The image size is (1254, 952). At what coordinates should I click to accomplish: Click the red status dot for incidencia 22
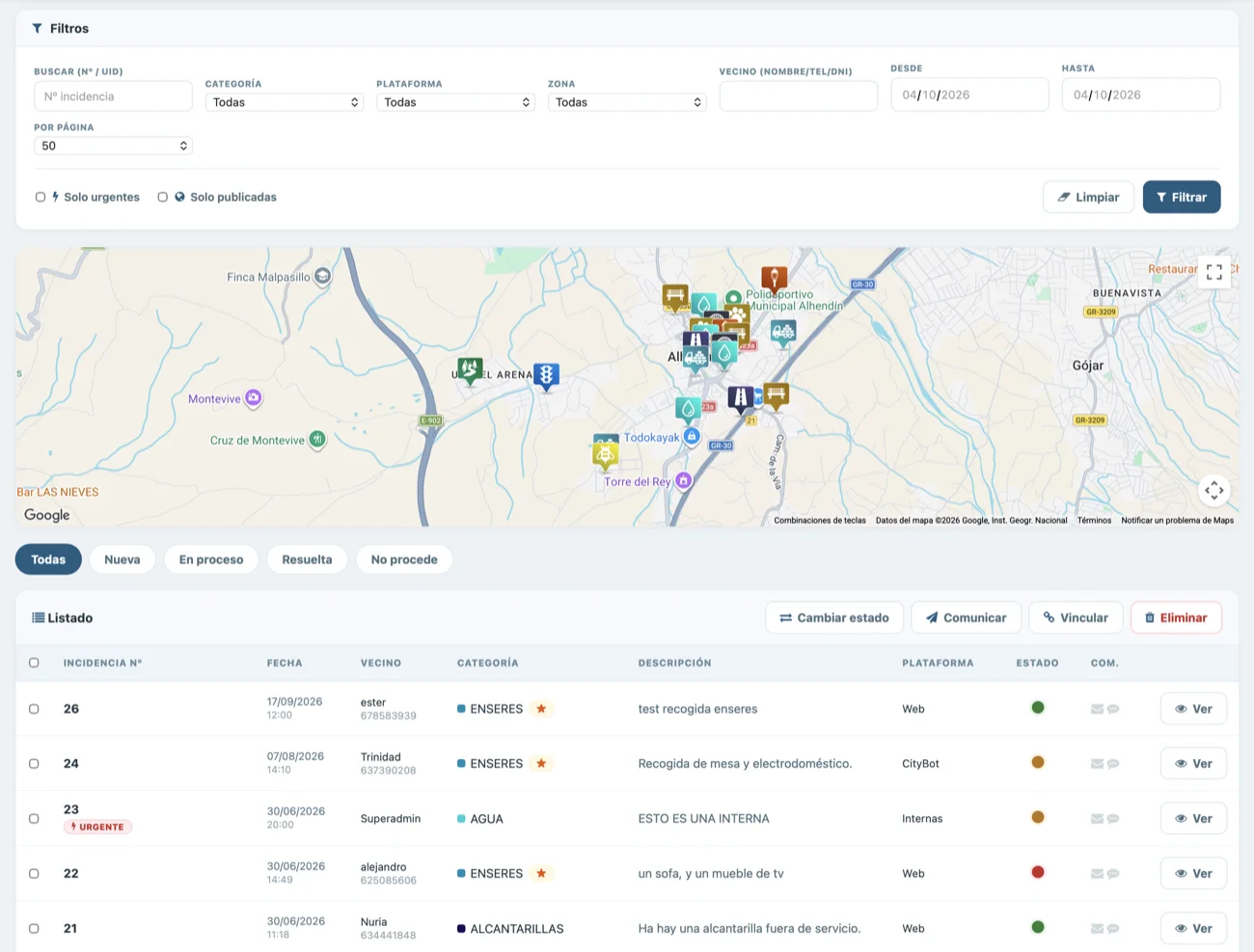1038,872
